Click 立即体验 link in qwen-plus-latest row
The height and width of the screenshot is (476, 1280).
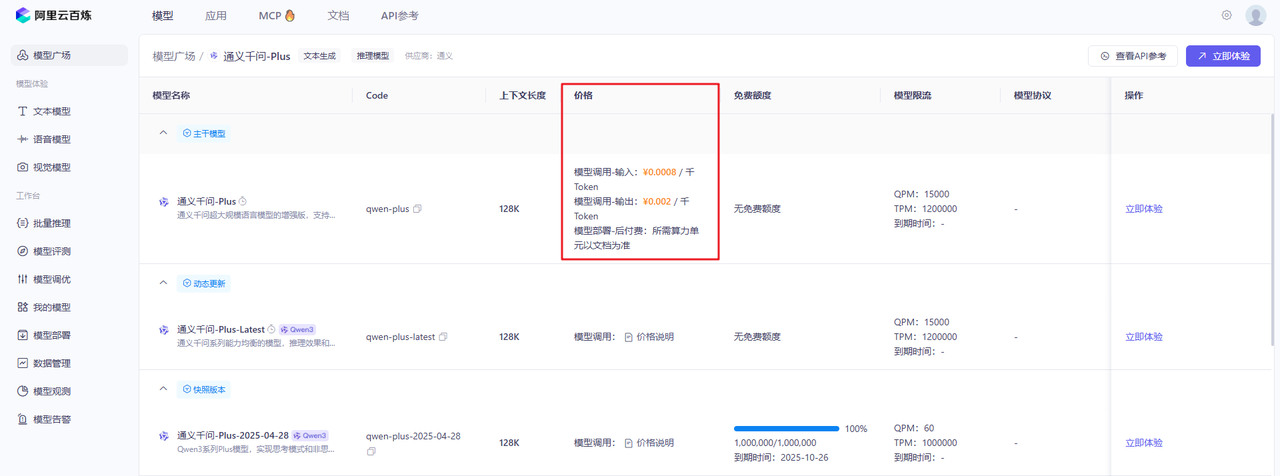tap(1144, 337)
